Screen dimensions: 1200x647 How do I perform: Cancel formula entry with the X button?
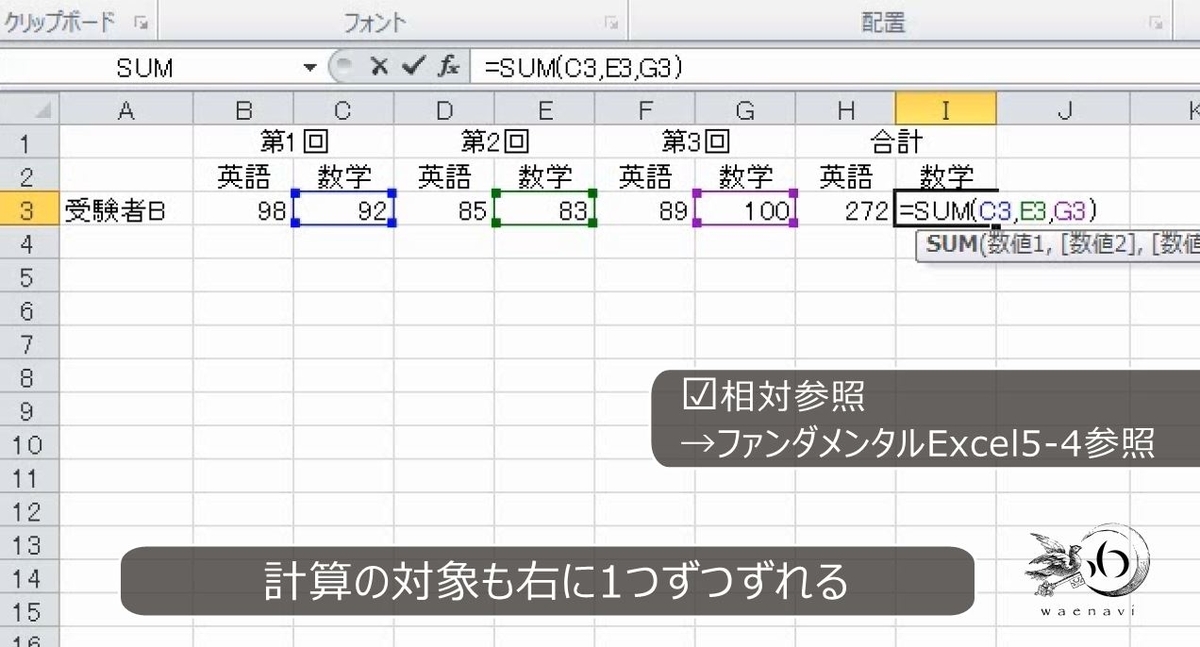click(378, 67)
